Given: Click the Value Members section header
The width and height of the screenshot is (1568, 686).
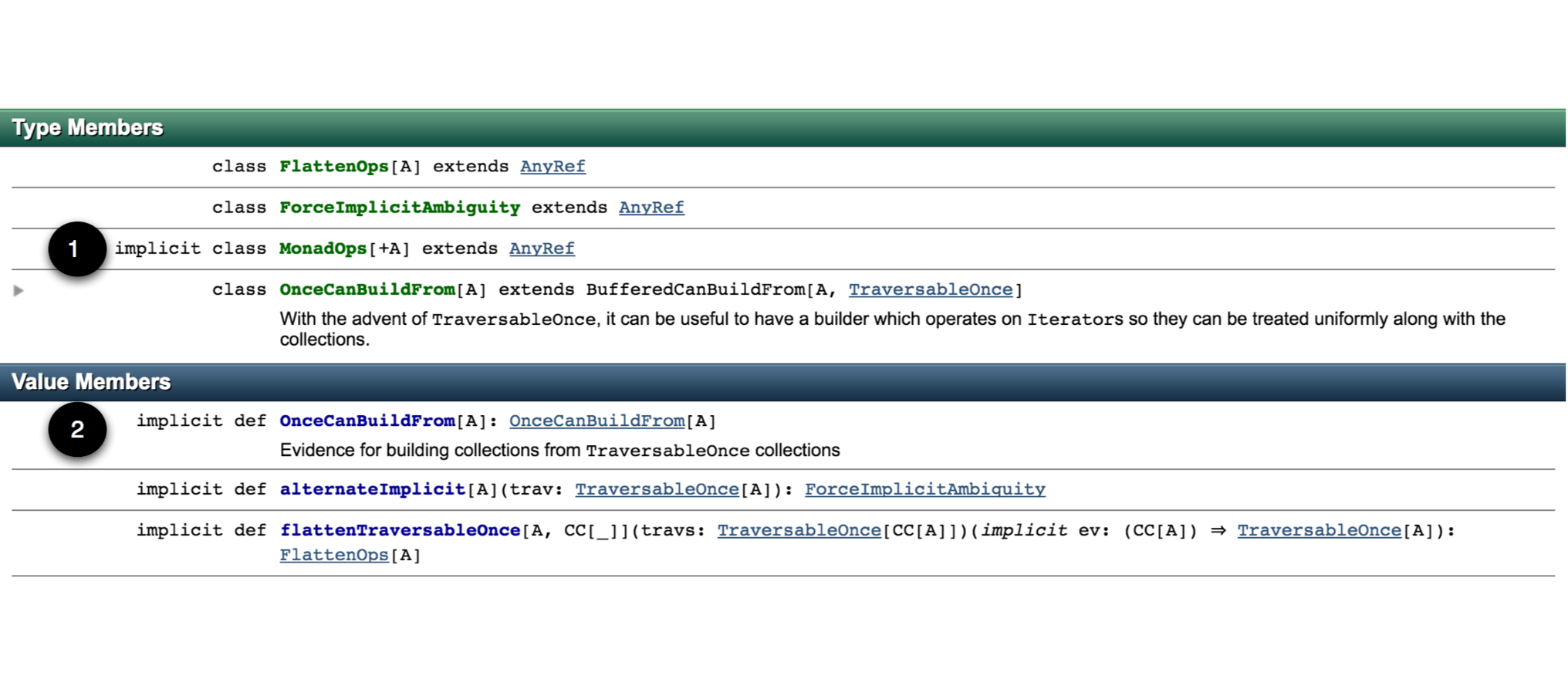Looking at the screenshot, I should (91, 382).
